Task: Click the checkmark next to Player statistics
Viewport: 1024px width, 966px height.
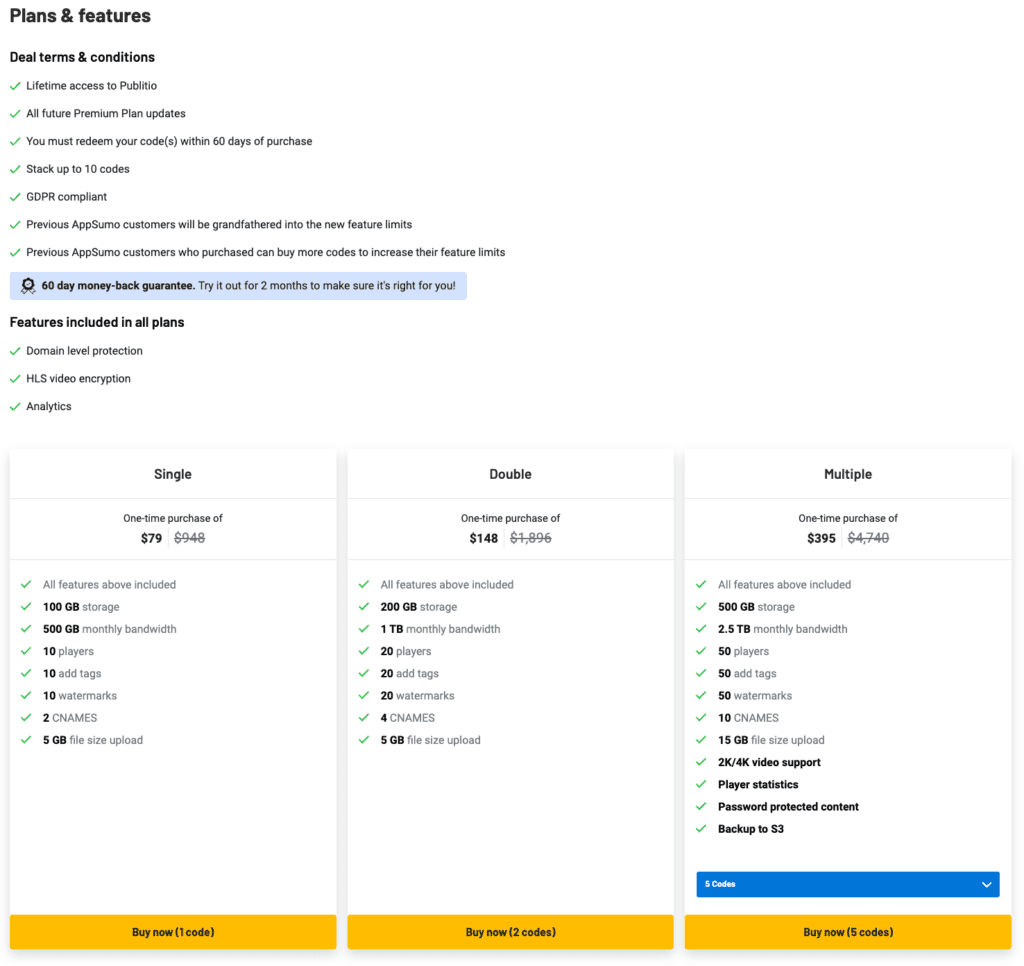Action: point(701,784)
